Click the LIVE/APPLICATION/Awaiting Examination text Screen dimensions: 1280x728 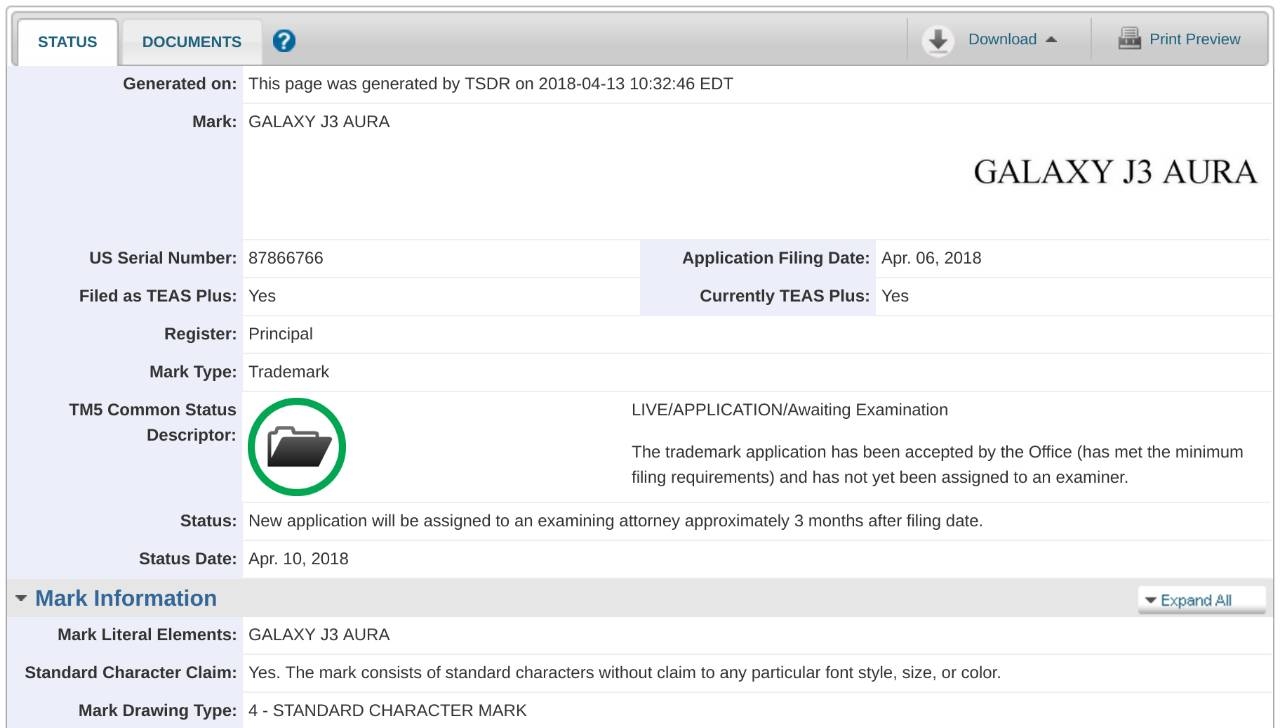[x=790, y=410]
